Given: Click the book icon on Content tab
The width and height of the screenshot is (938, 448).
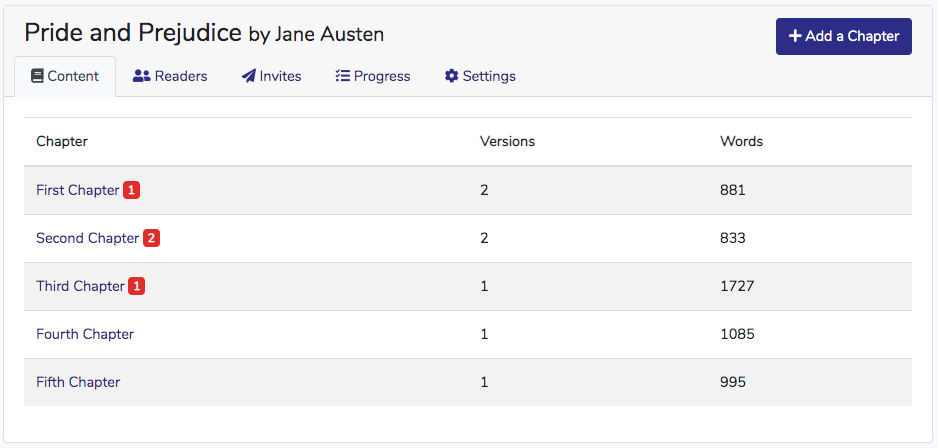Looking at the screenshot, I should [37, 76].
